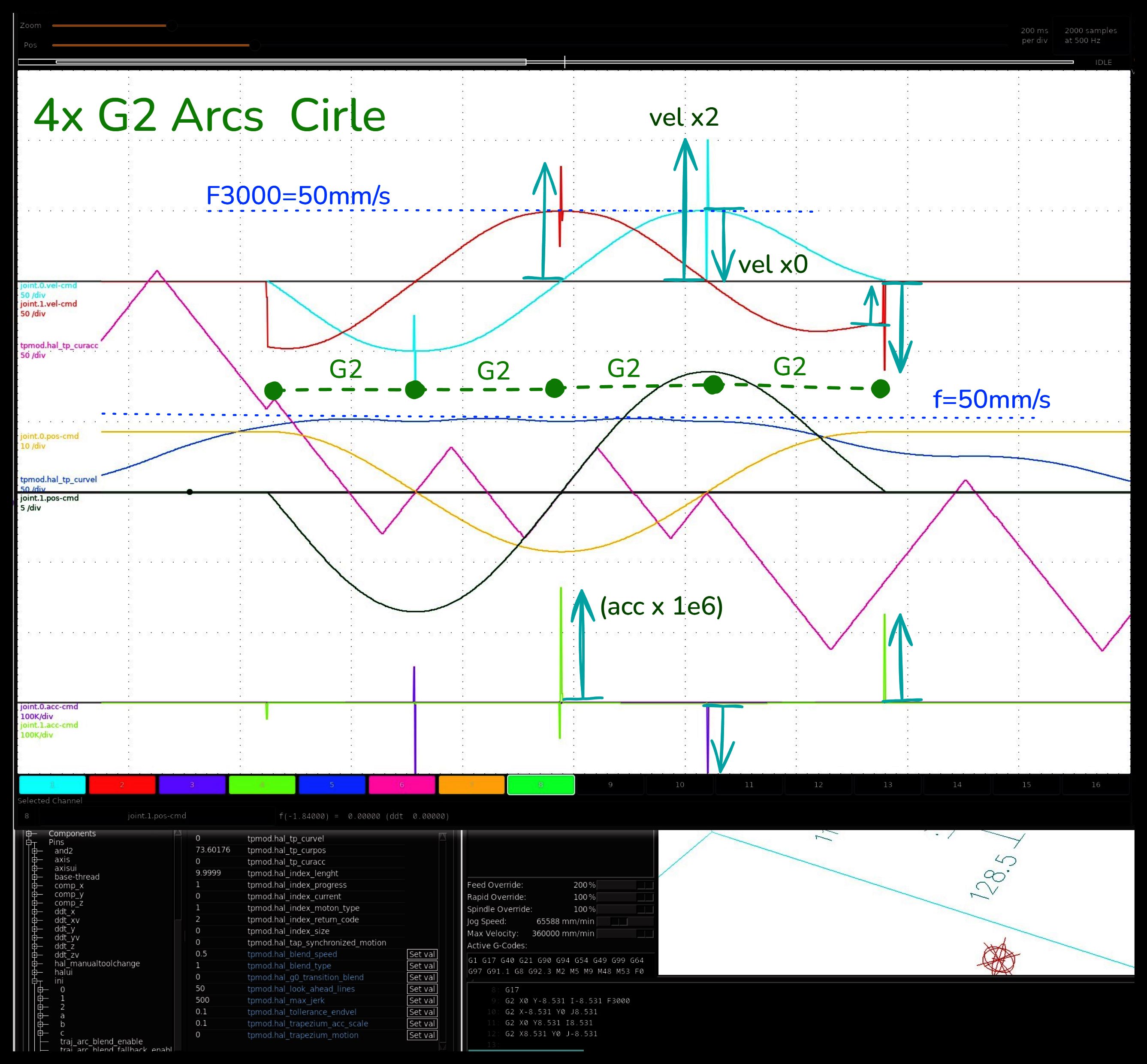
Task: Select highlighted green channel 8 button
Action: click(540, 785)
